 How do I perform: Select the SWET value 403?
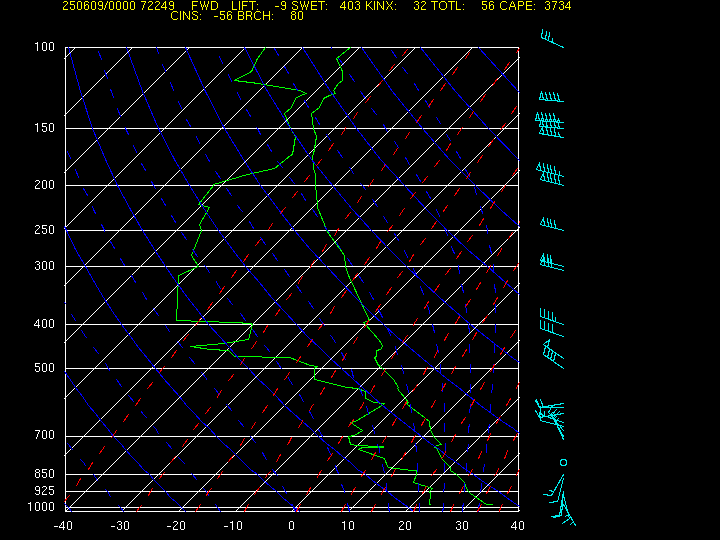point(349,6)
